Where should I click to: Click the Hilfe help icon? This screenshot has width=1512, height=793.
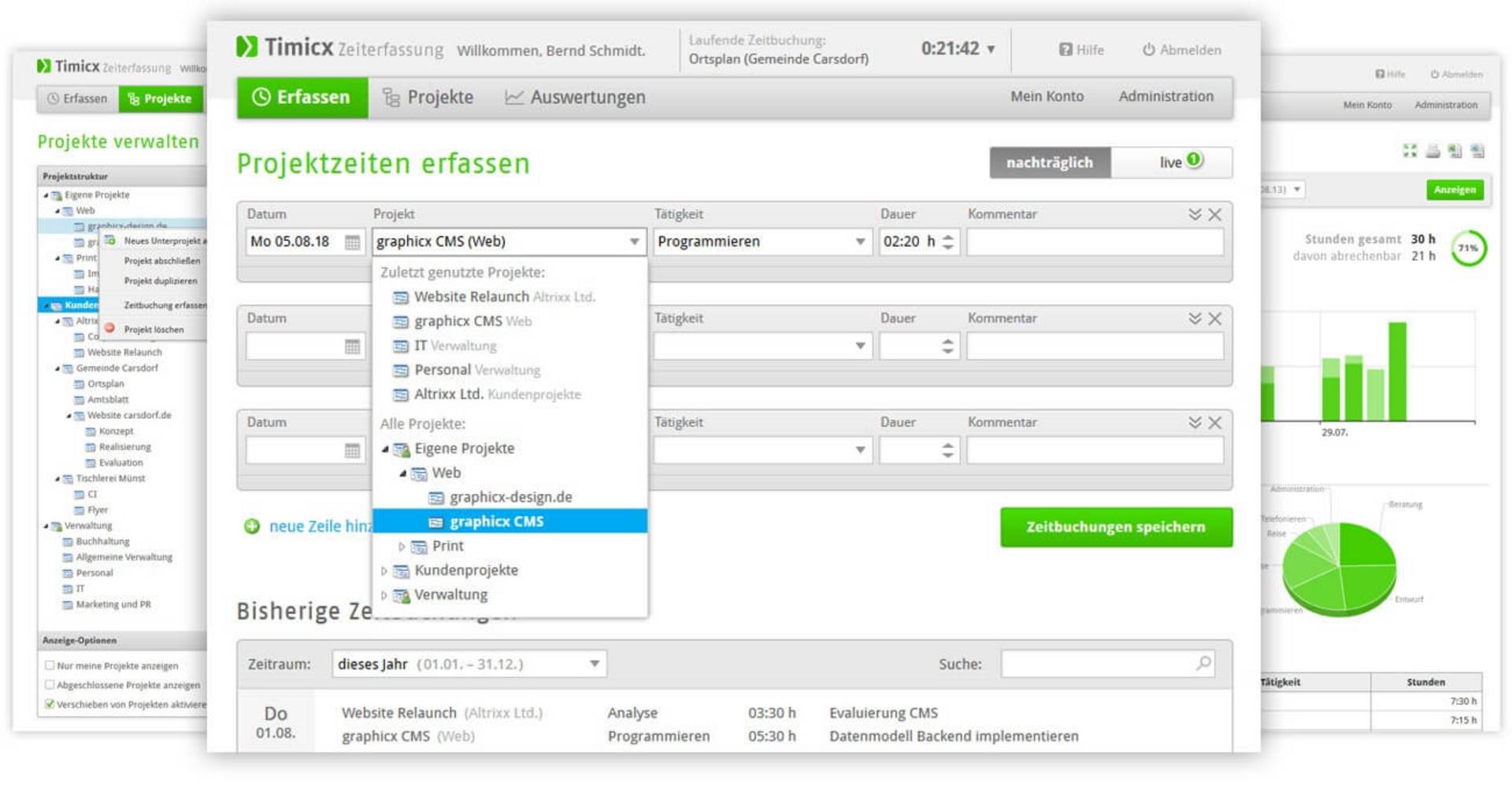tap(1065, 50)
